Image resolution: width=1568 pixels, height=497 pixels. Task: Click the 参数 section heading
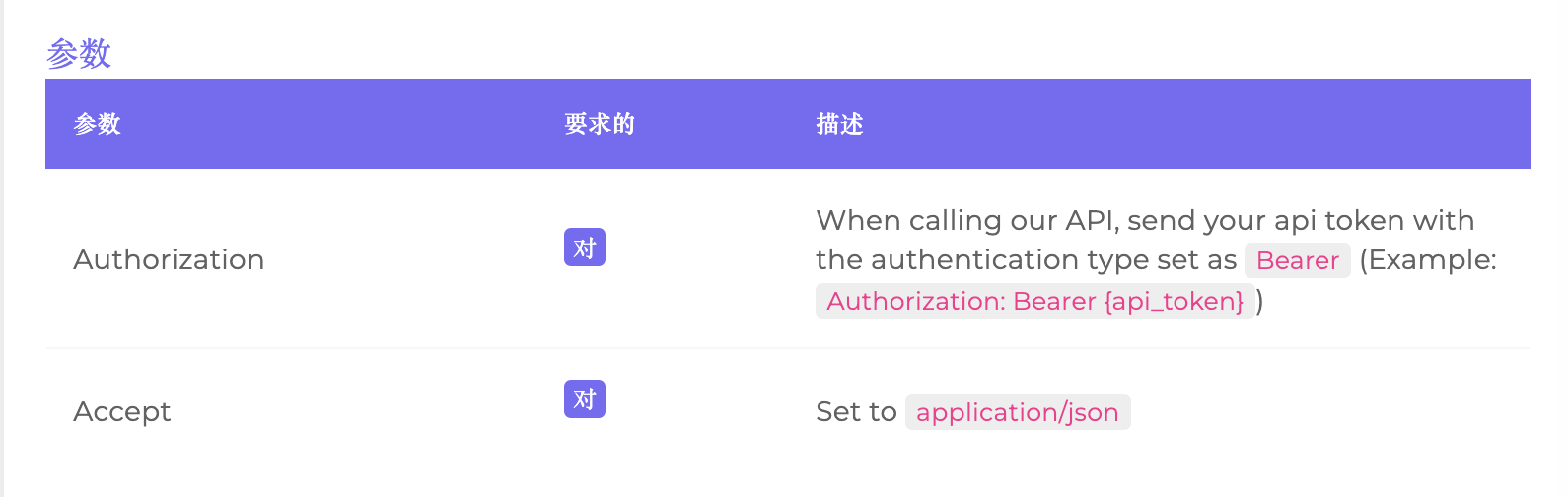79,53
